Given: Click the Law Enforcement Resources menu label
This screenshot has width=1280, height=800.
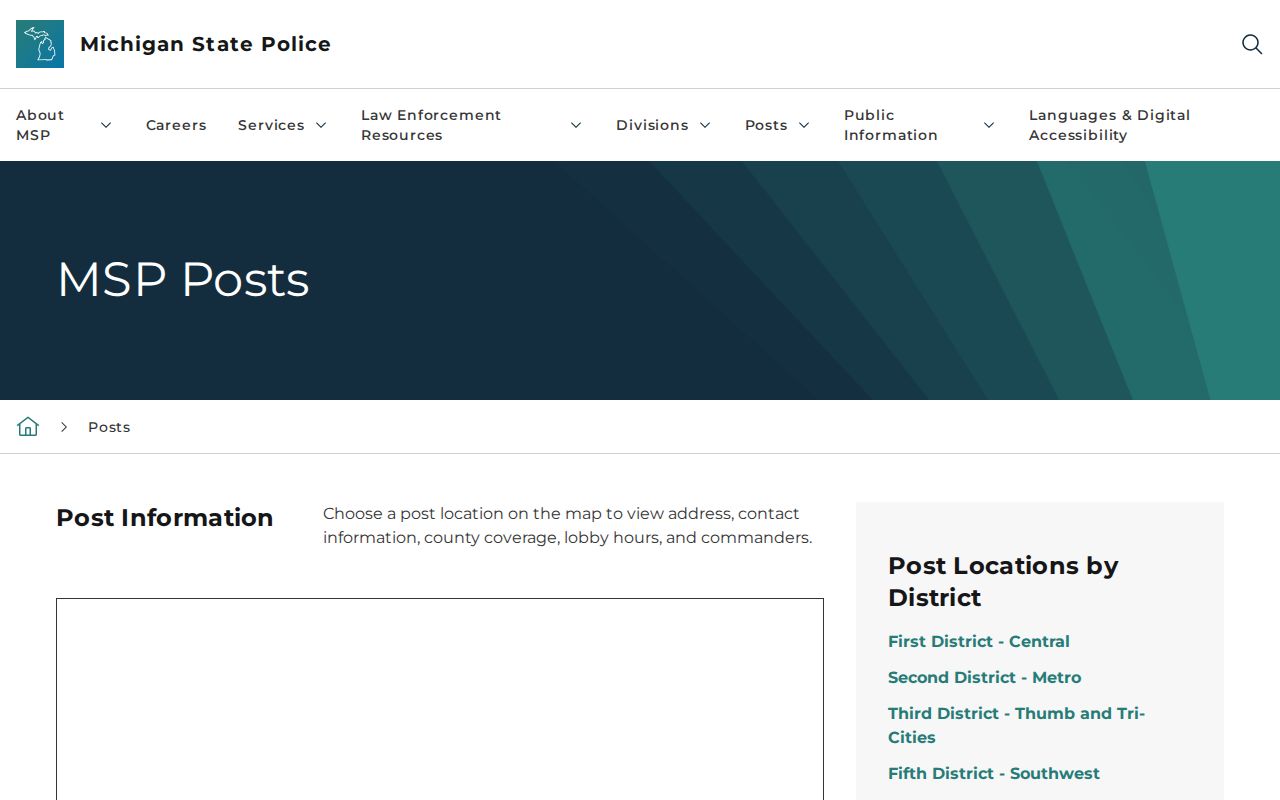Looking at the screenshot, I should (431, 125).
